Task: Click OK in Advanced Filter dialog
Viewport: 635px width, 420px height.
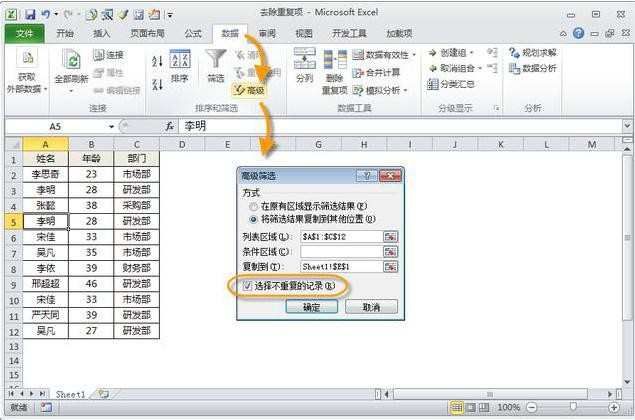Action: (x=311, y=307)
